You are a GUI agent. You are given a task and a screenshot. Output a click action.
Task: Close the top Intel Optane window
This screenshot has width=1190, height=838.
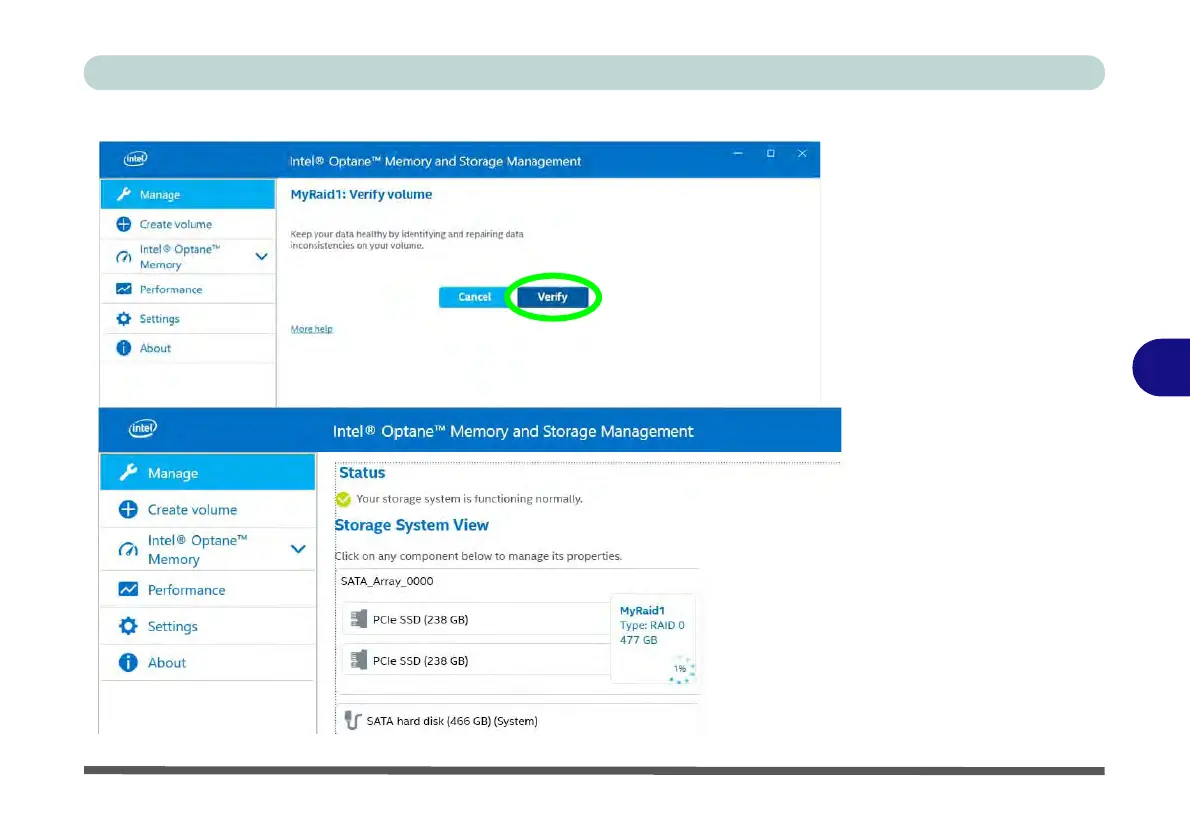tap(802, 153)
